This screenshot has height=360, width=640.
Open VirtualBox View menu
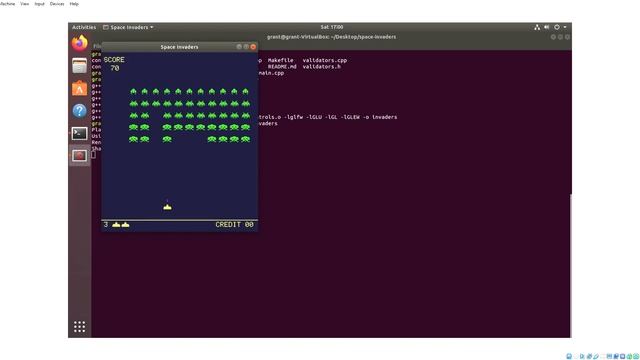tap(24, 4)
